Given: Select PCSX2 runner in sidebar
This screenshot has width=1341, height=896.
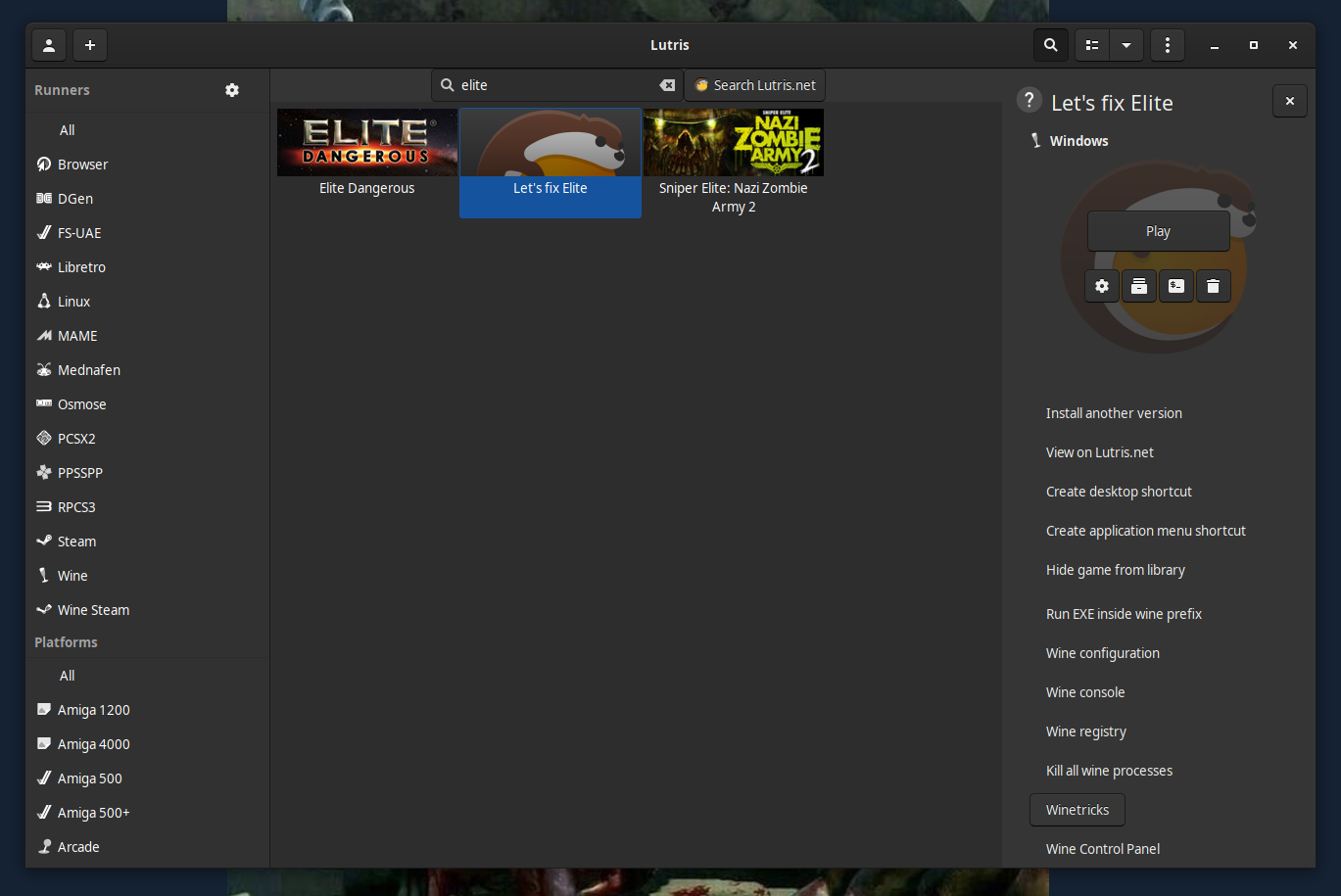Looking at the screenshot, I should [147, 439].
